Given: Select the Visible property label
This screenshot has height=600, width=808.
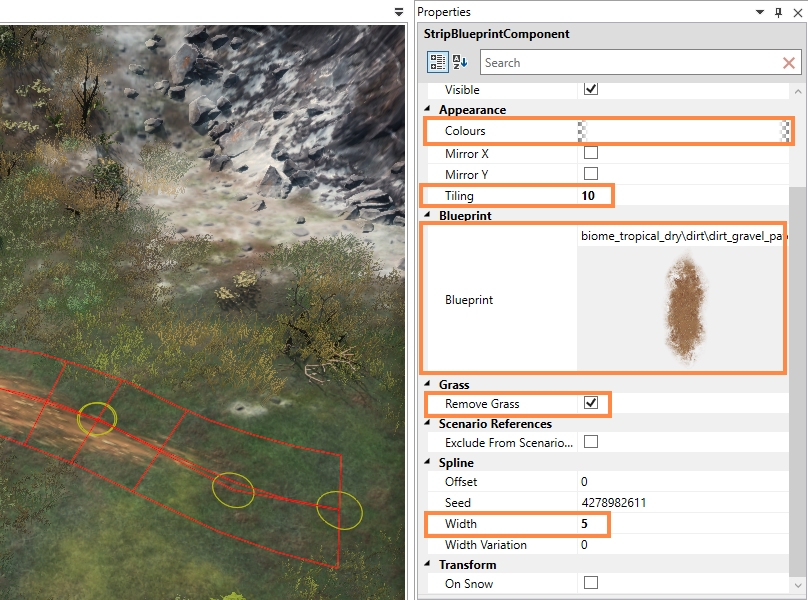Looking at the screenshot, I should [462, 90].
